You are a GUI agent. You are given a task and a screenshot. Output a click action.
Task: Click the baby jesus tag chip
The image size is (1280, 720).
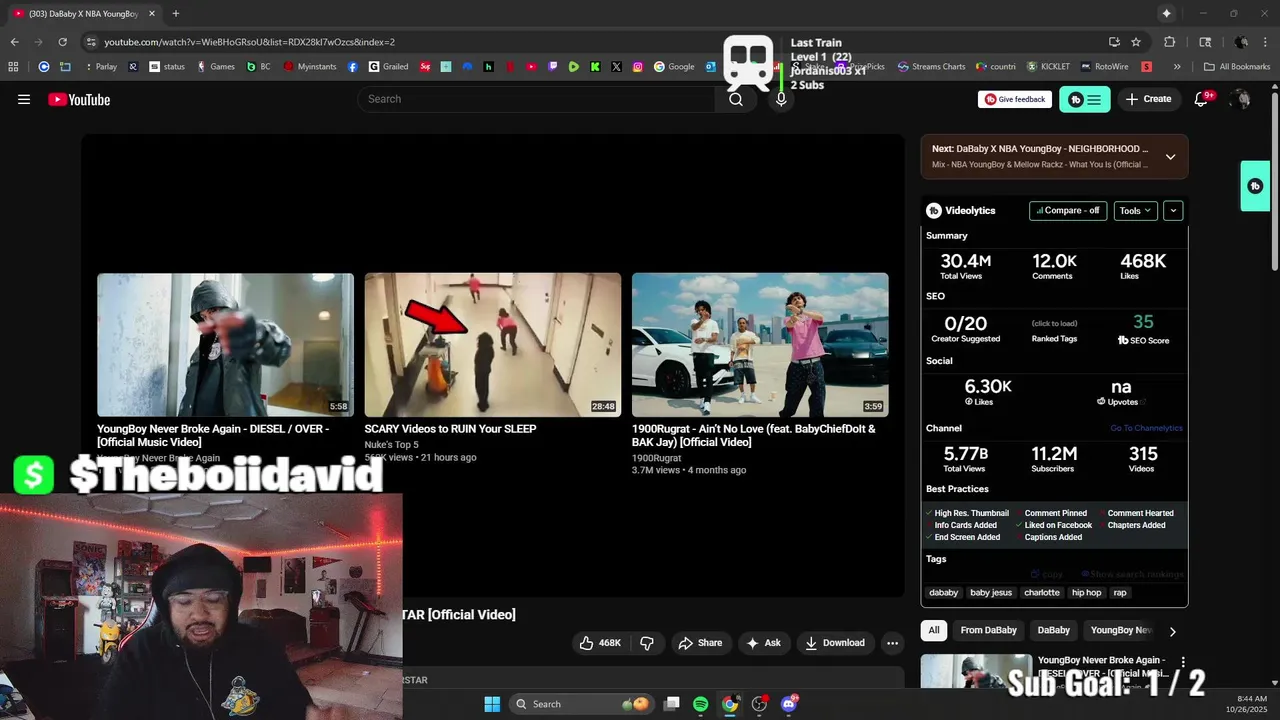[x=991, y=593]
